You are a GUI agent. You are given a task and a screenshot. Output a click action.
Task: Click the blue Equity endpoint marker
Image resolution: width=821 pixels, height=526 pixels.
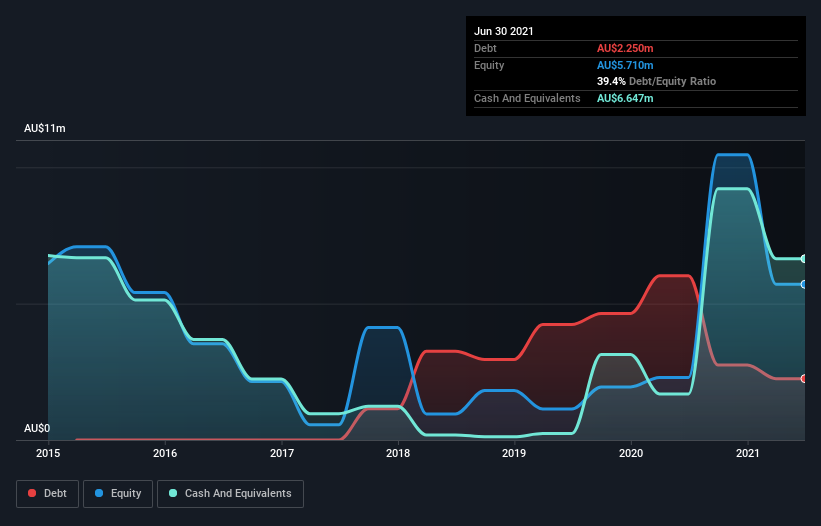pos(804,284)
